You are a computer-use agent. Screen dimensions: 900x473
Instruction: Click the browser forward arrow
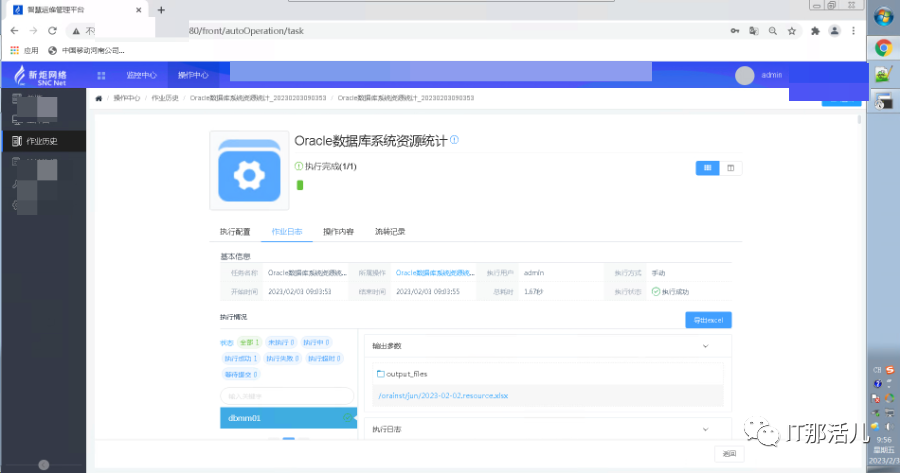click(x=33, y=31)
